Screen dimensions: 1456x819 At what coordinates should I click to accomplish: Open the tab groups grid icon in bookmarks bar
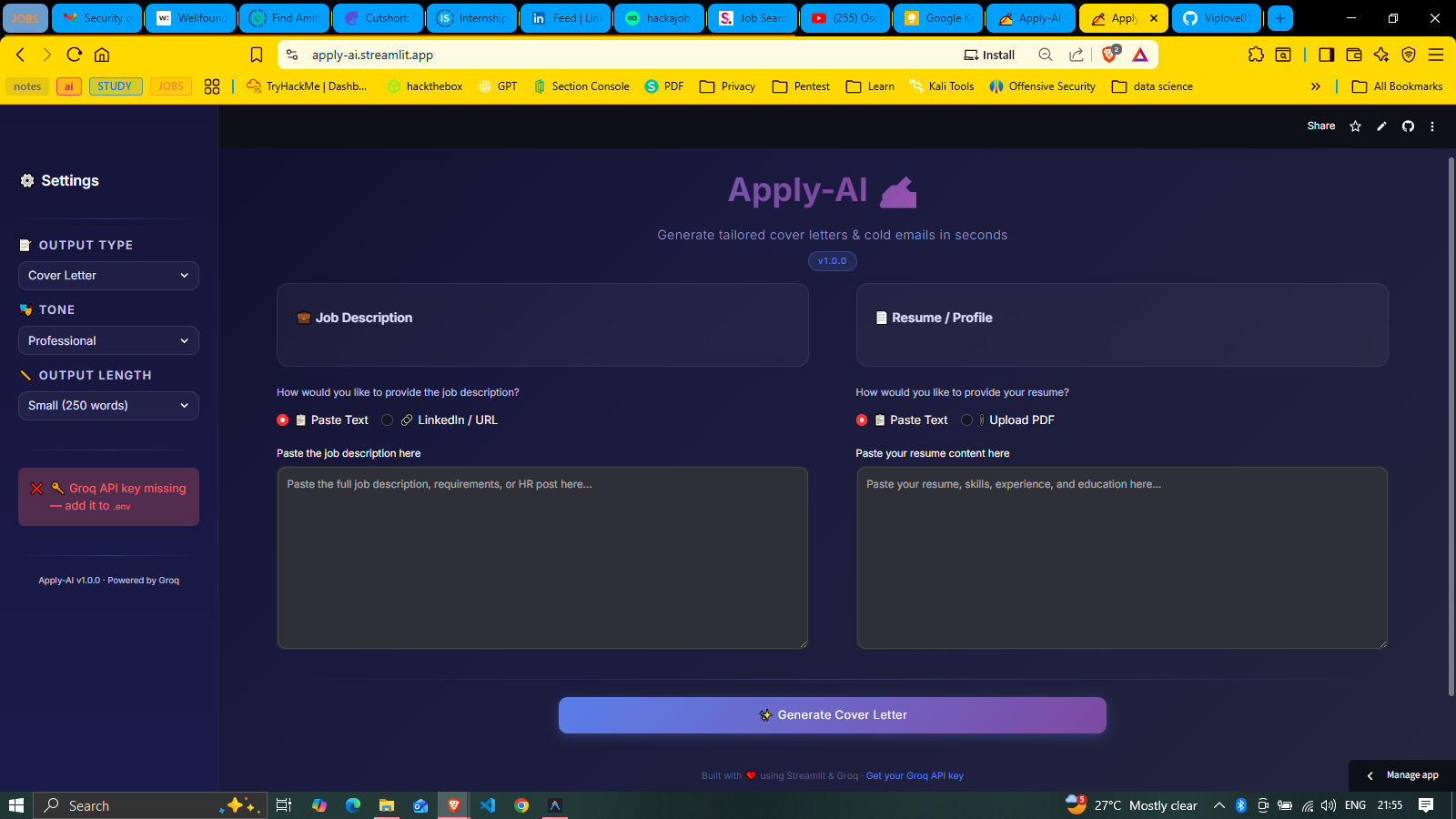coord(212,86)
